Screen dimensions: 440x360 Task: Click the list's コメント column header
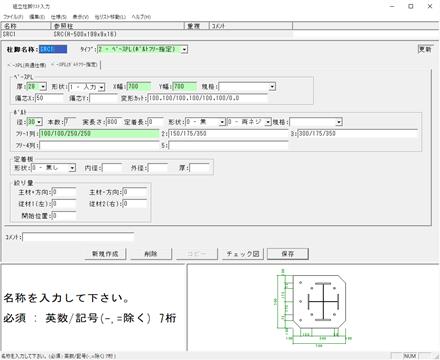251,26
